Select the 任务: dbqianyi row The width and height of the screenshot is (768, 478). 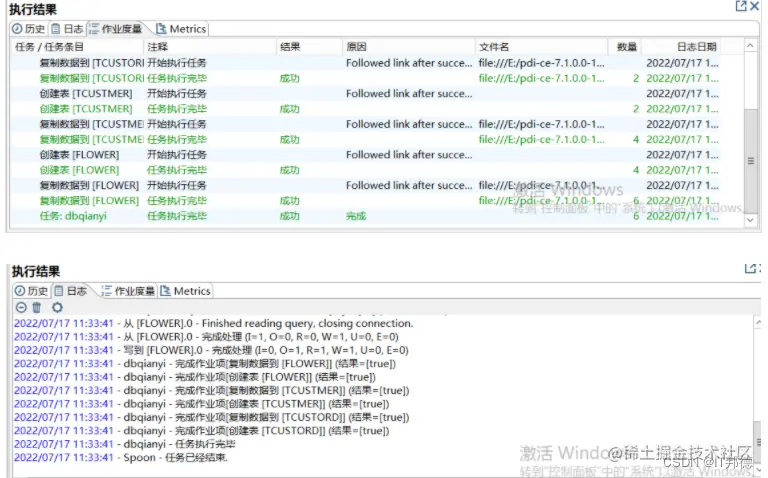(x=377, y=216)
